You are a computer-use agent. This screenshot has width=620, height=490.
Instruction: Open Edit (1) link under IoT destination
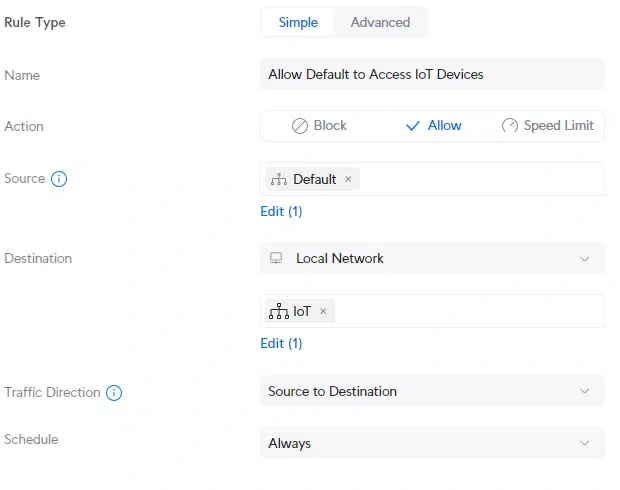(x=281, y=343)
